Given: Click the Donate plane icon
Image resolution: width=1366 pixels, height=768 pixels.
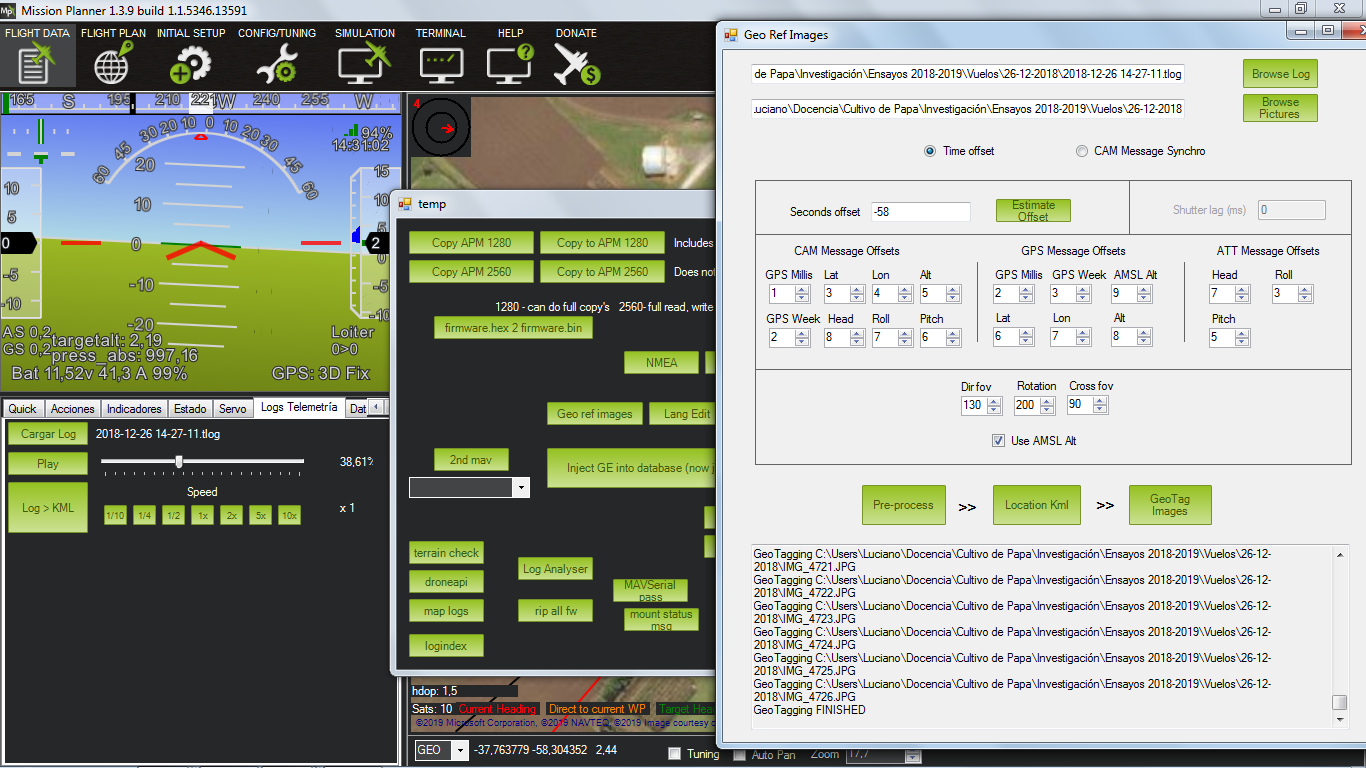Looking at the screenshot, I should [576, 65].
